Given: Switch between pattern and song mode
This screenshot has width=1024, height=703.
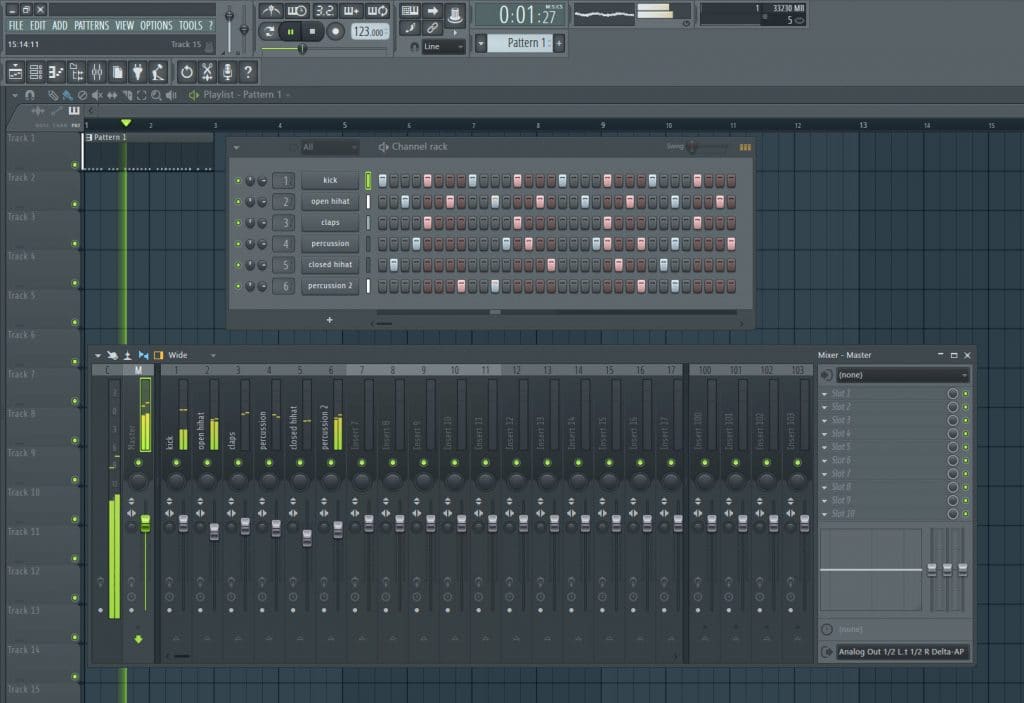Looking at the screenshot, I should click(x=268, y=31).
